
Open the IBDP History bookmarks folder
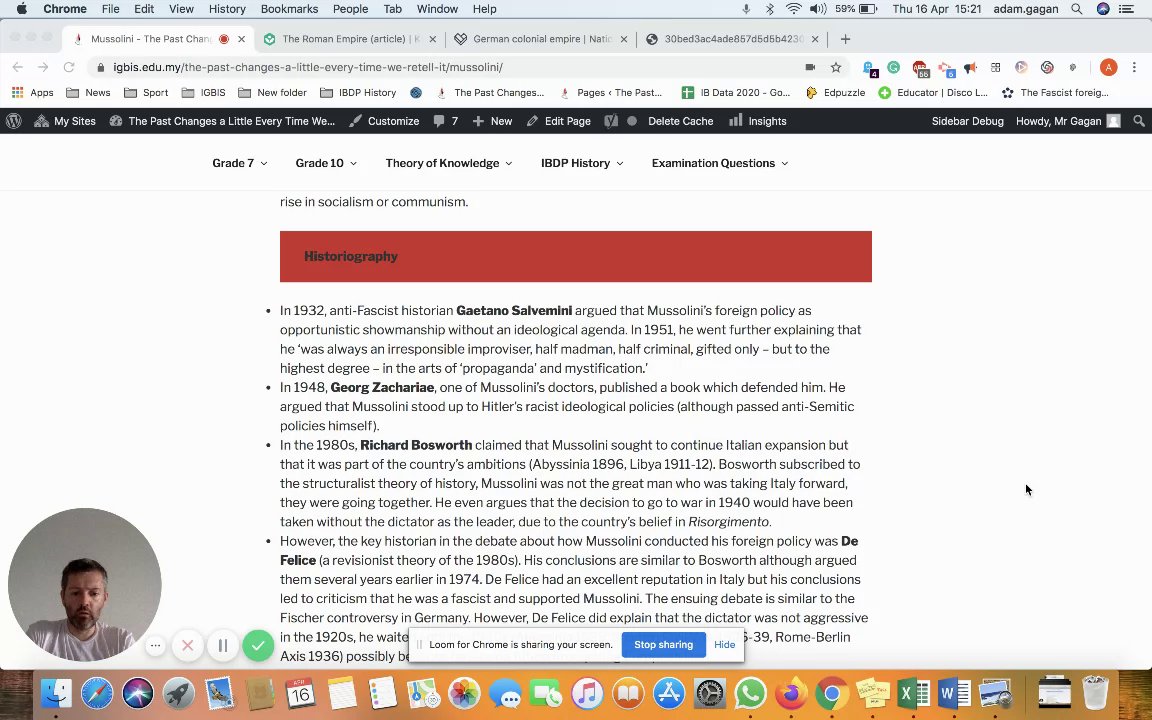tap(358, 93)
